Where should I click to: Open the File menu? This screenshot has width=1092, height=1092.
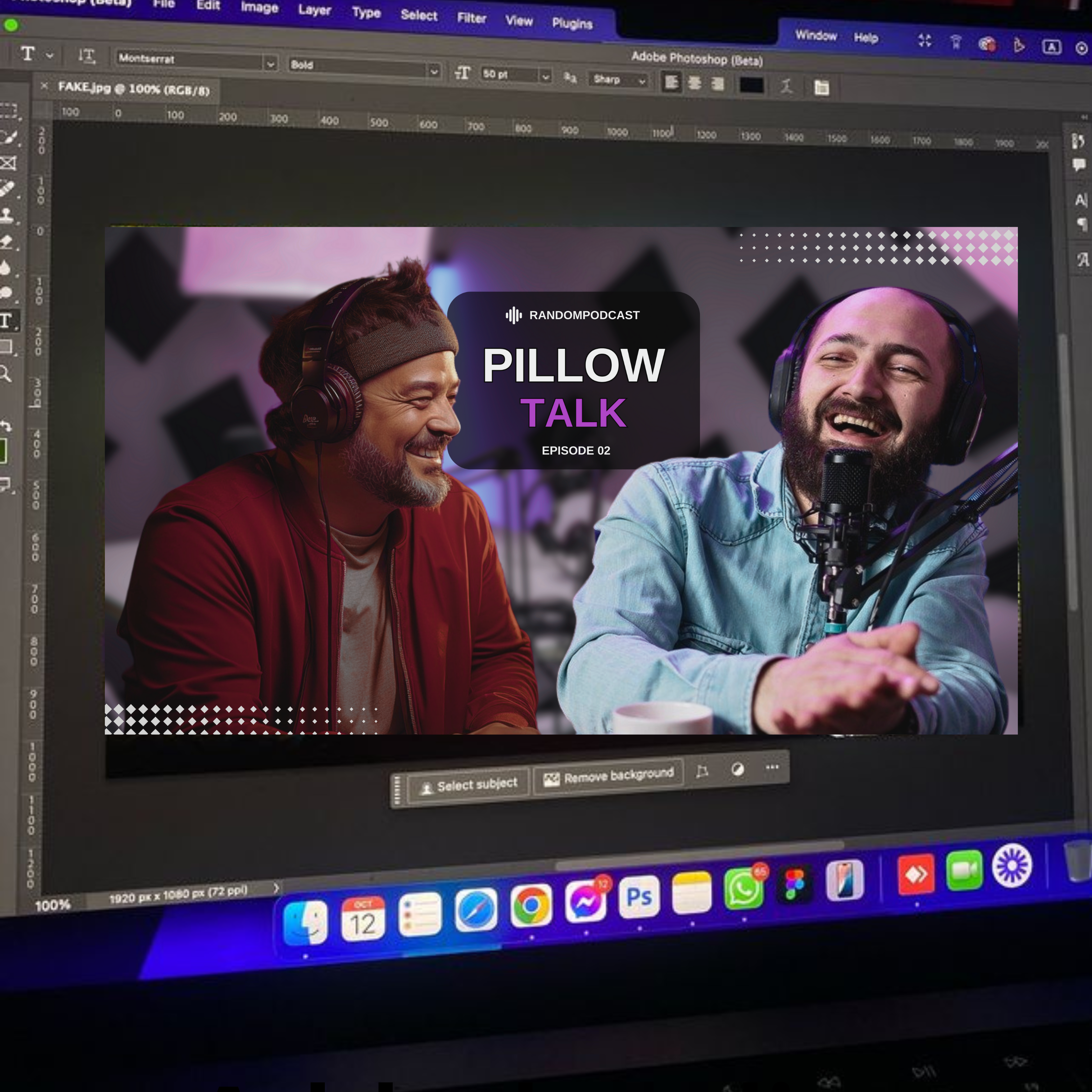point(164,3)
